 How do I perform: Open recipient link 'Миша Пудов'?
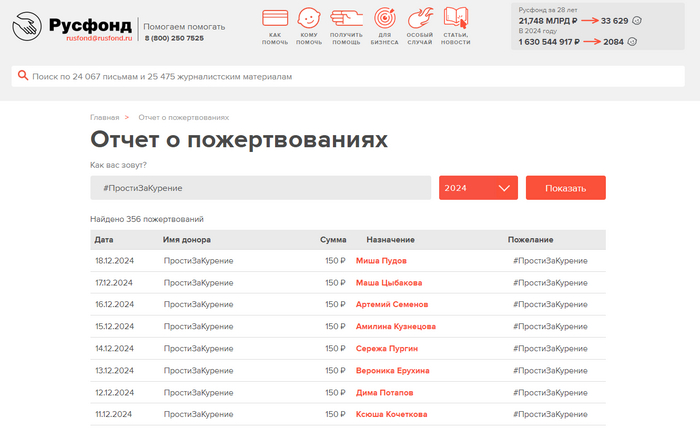click(381, 261)
